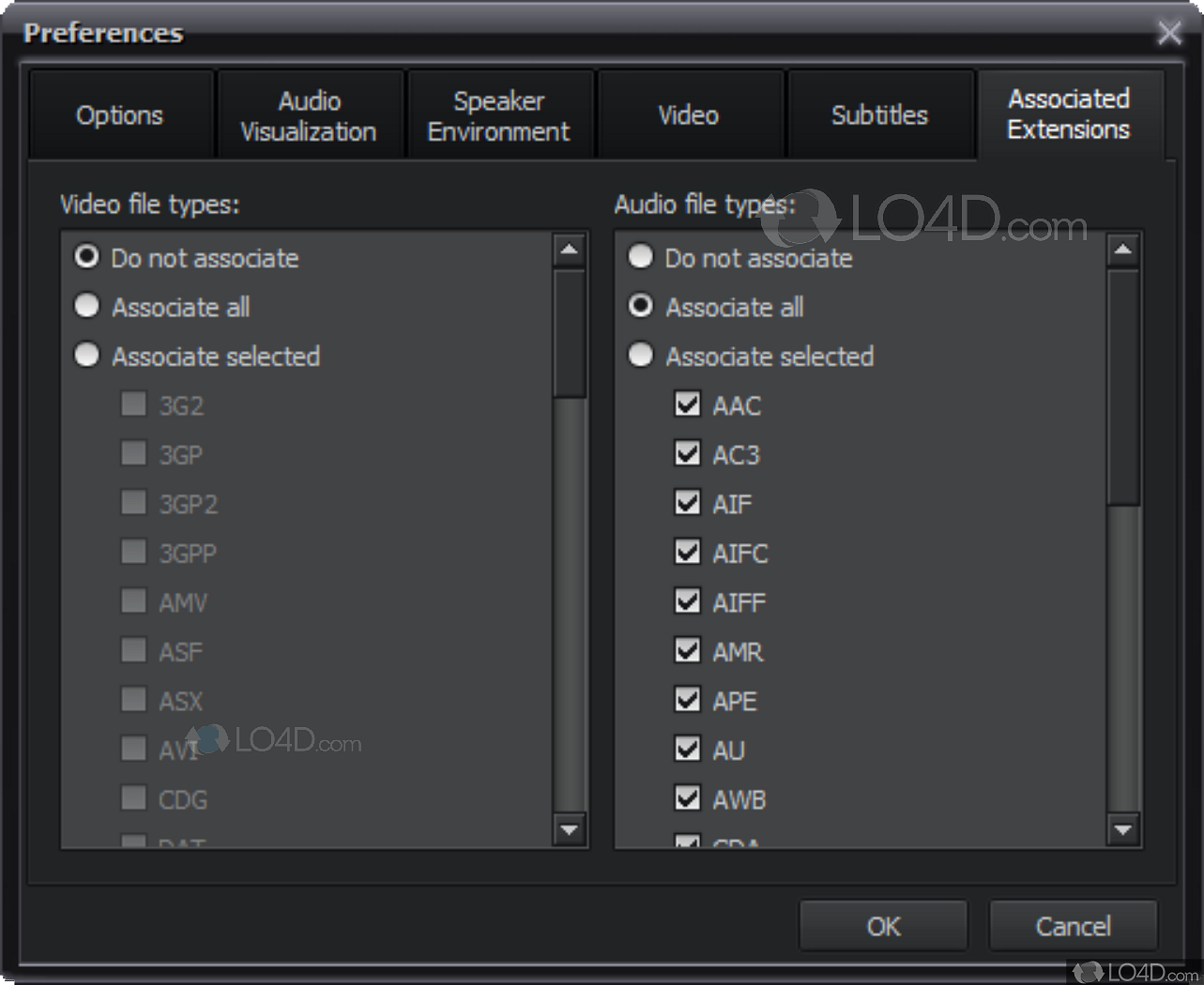Select 'Do not associate' for audio file types
This screenshot has width=1204, height=985.
[x=640, y=256]
